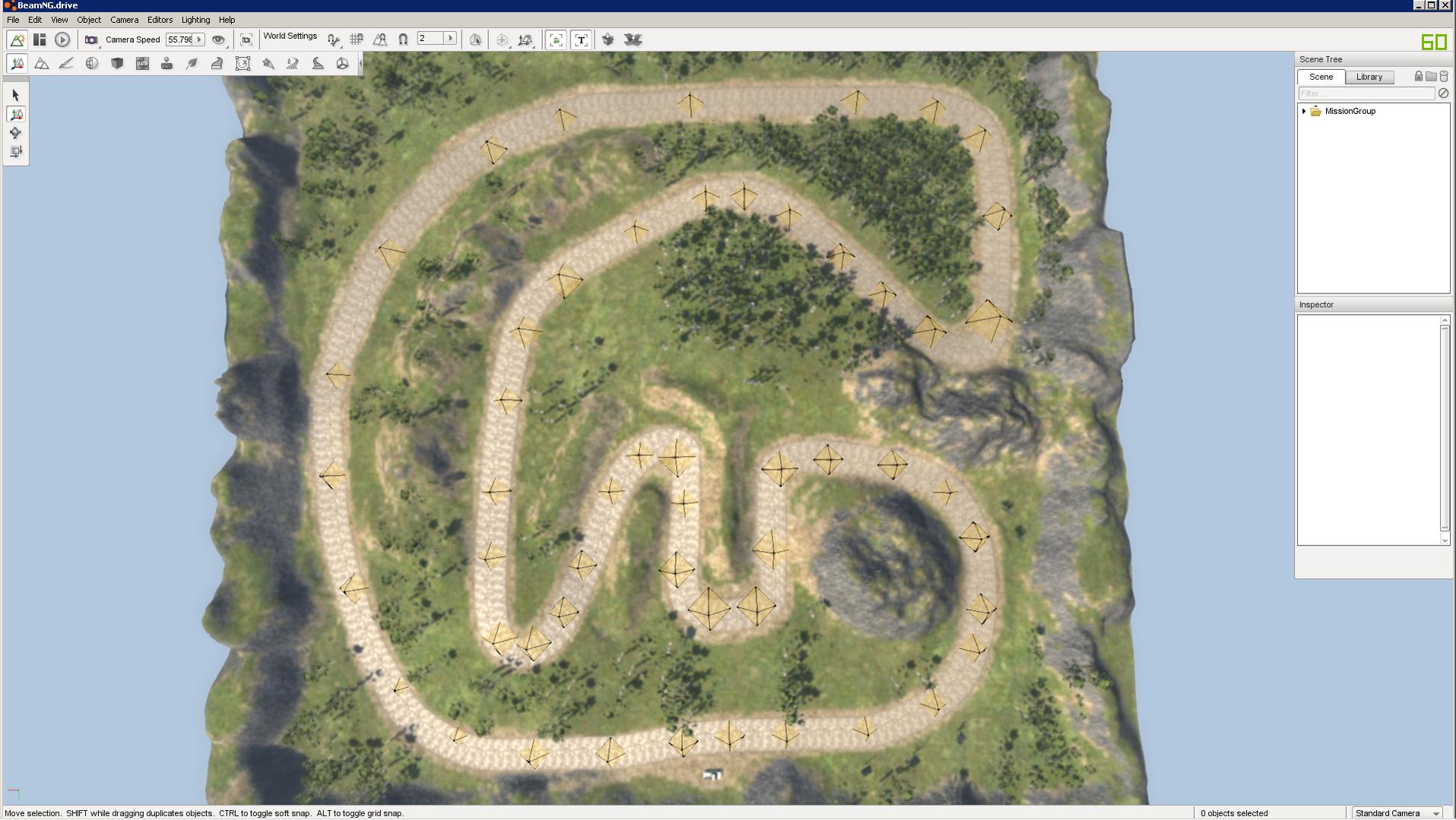Open the Material Editor sphere icon
This screenshot has width=1456, height=820.
92,64
